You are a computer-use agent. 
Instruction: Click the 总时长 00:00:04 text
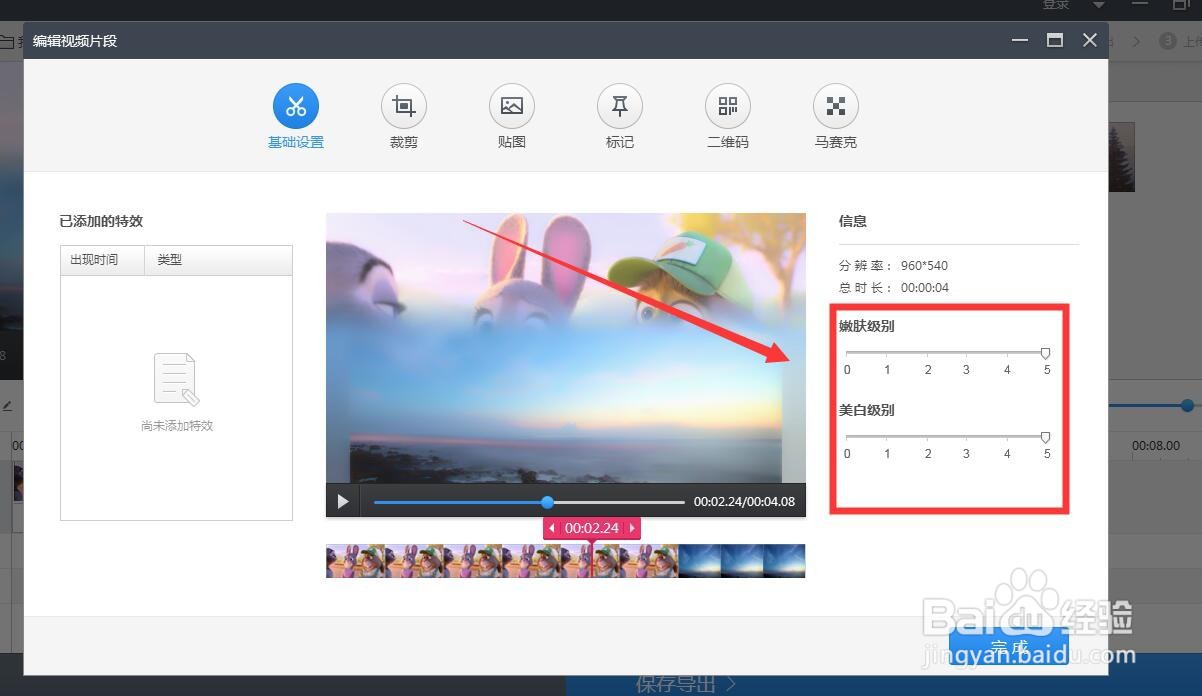point(894,288)
